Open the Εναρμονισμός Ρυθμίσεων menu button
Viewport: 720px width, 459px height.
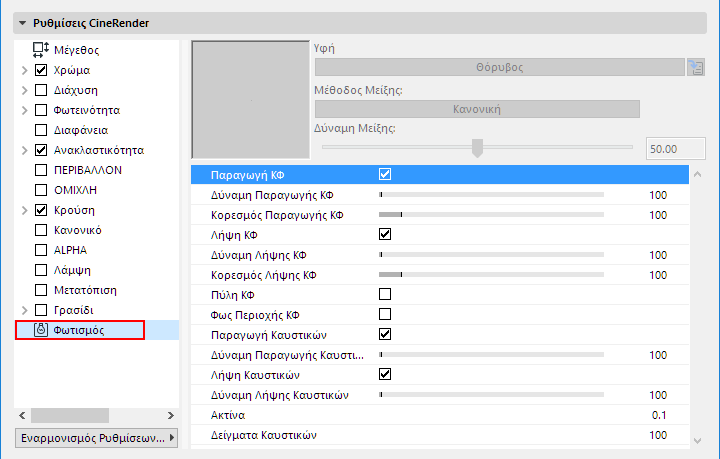96,438
